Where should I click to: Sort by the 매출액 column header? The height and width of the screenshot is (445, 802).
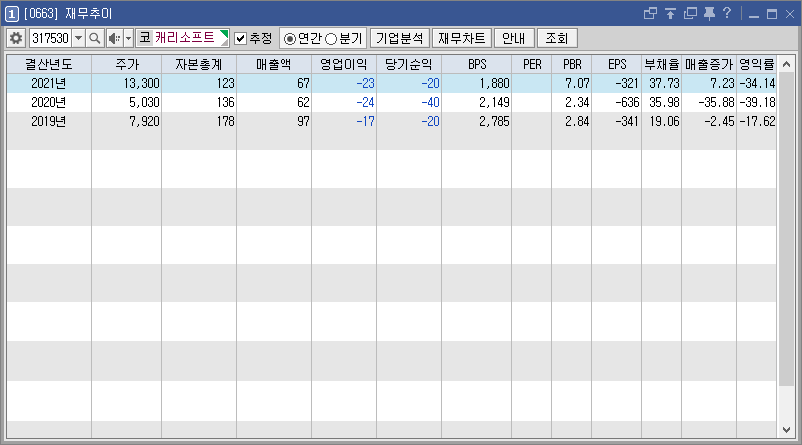pos(274,64)
